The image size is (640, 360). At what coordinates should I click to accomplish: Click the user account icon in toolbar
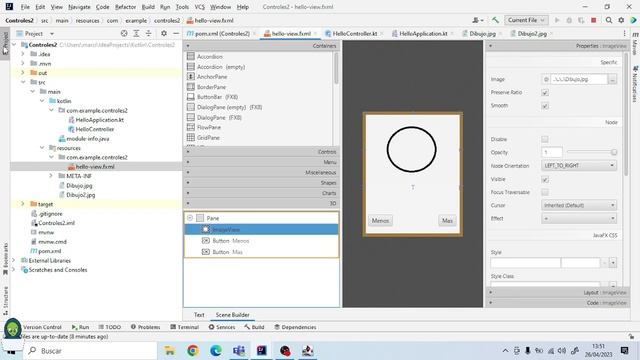tap(477, 20)
